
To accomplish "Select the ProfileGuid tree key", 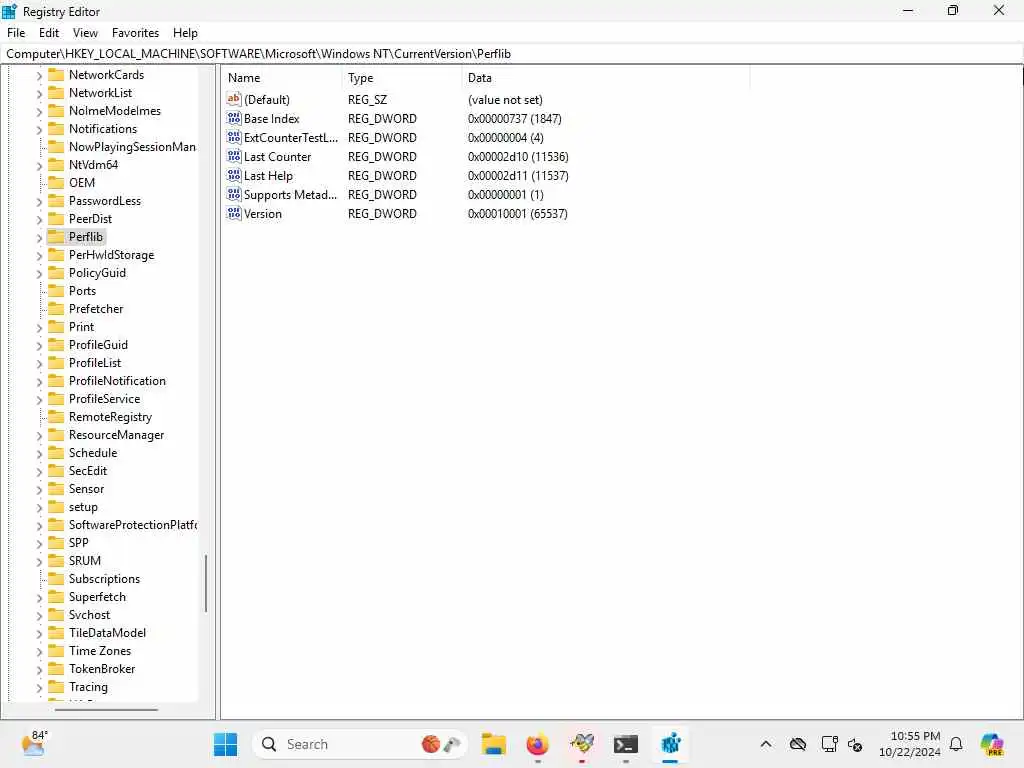I will pos(99,345).
